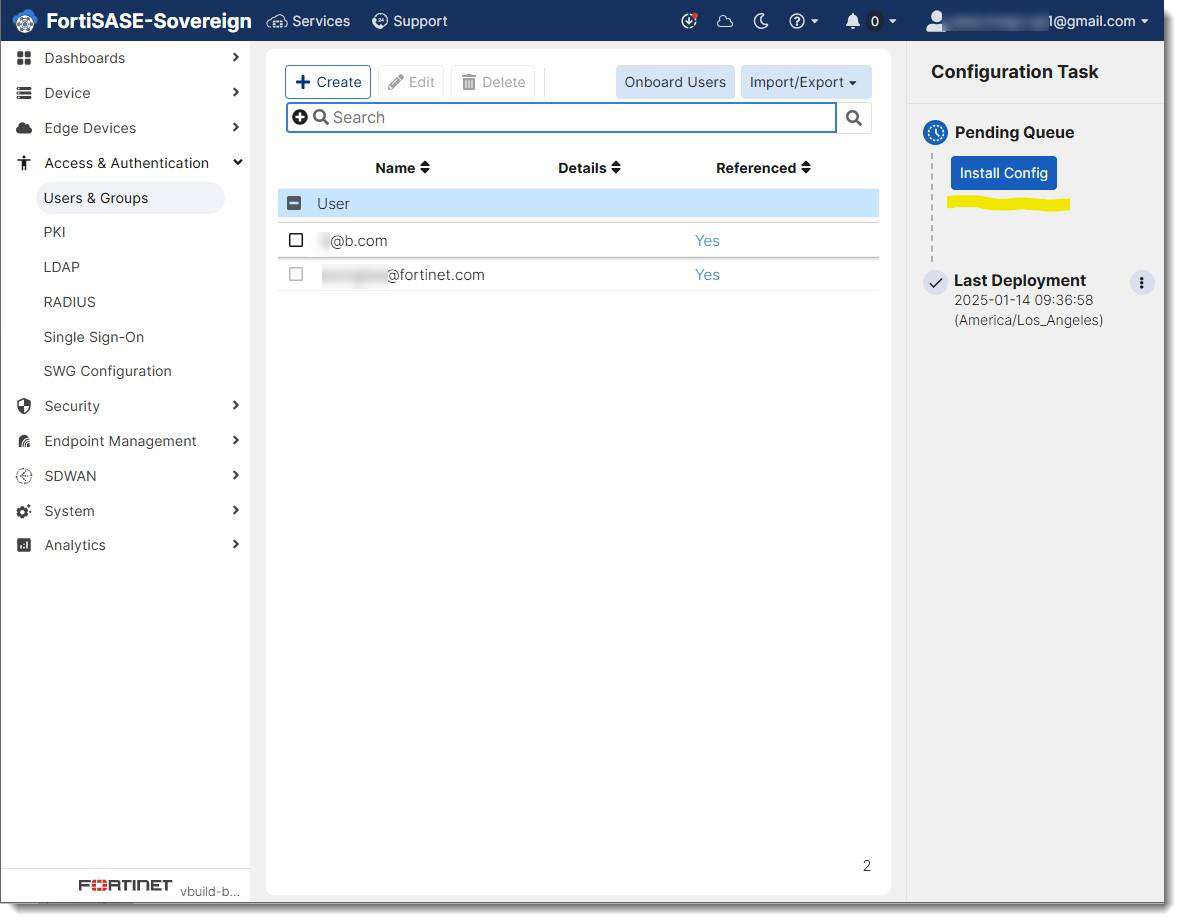1183x923 pixels.
Task: Select Users & Groups in sidebar
Action: pos(130,198)
